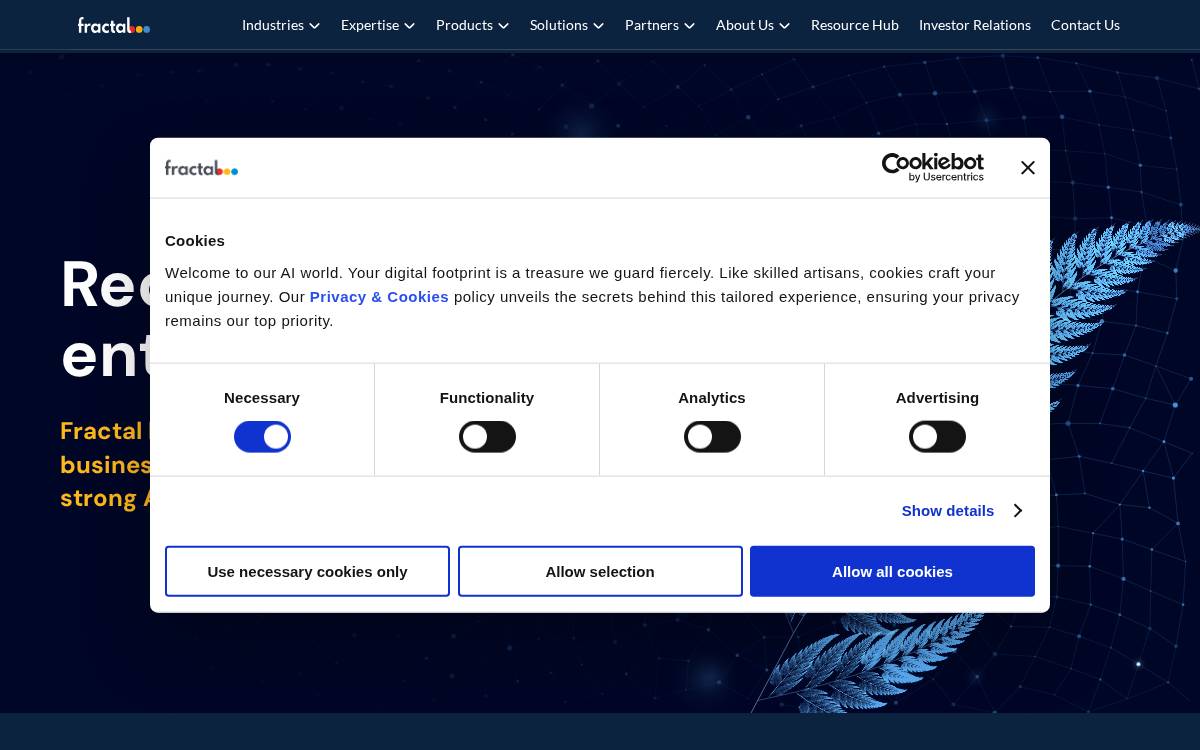1200x750 pixels.
Task: Expand the Products navigation menu
Action: pyautogui.click(x=473, y=25)
